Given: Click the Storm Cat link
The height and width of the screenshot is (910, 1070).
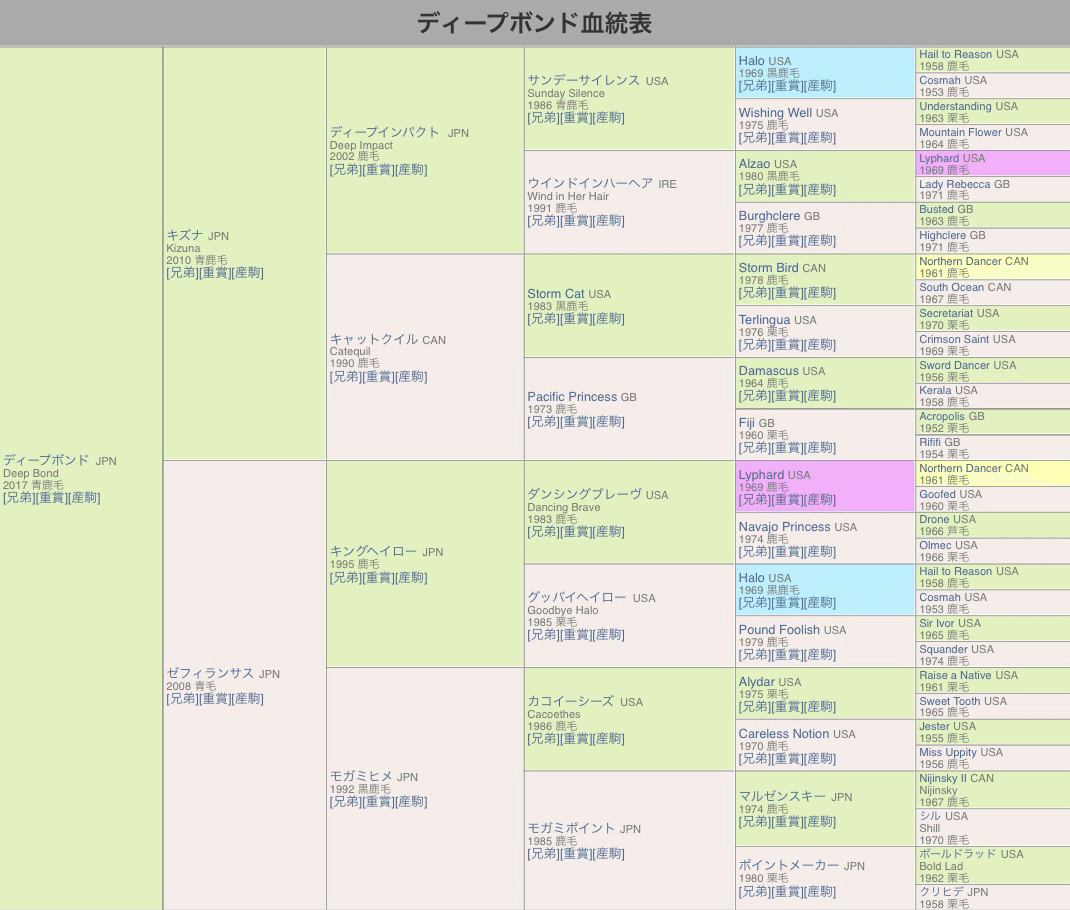Looking at the screenshot, I should click(x=555, y=294).
